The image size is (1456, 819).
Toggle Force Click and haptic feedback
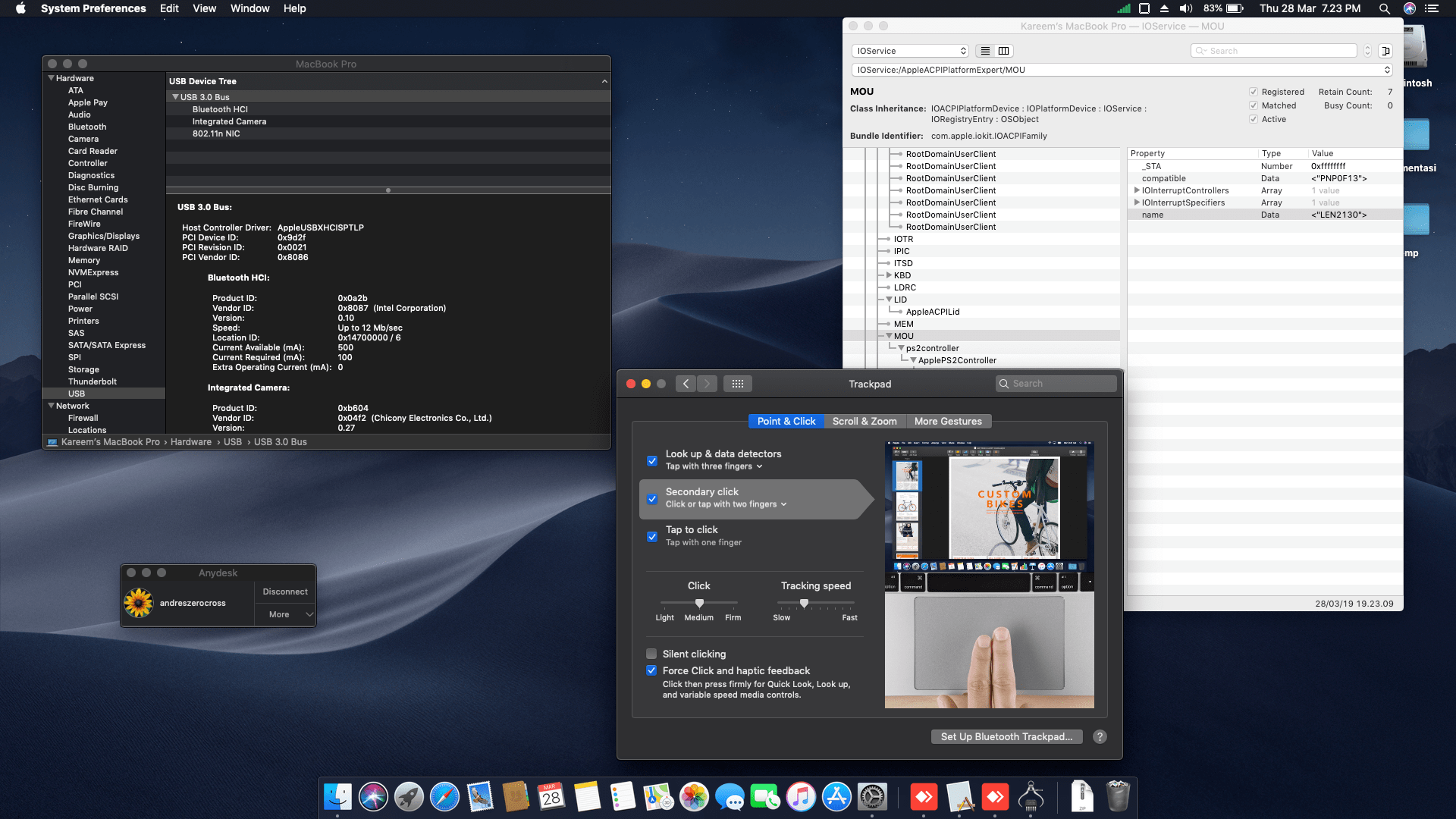651,670
